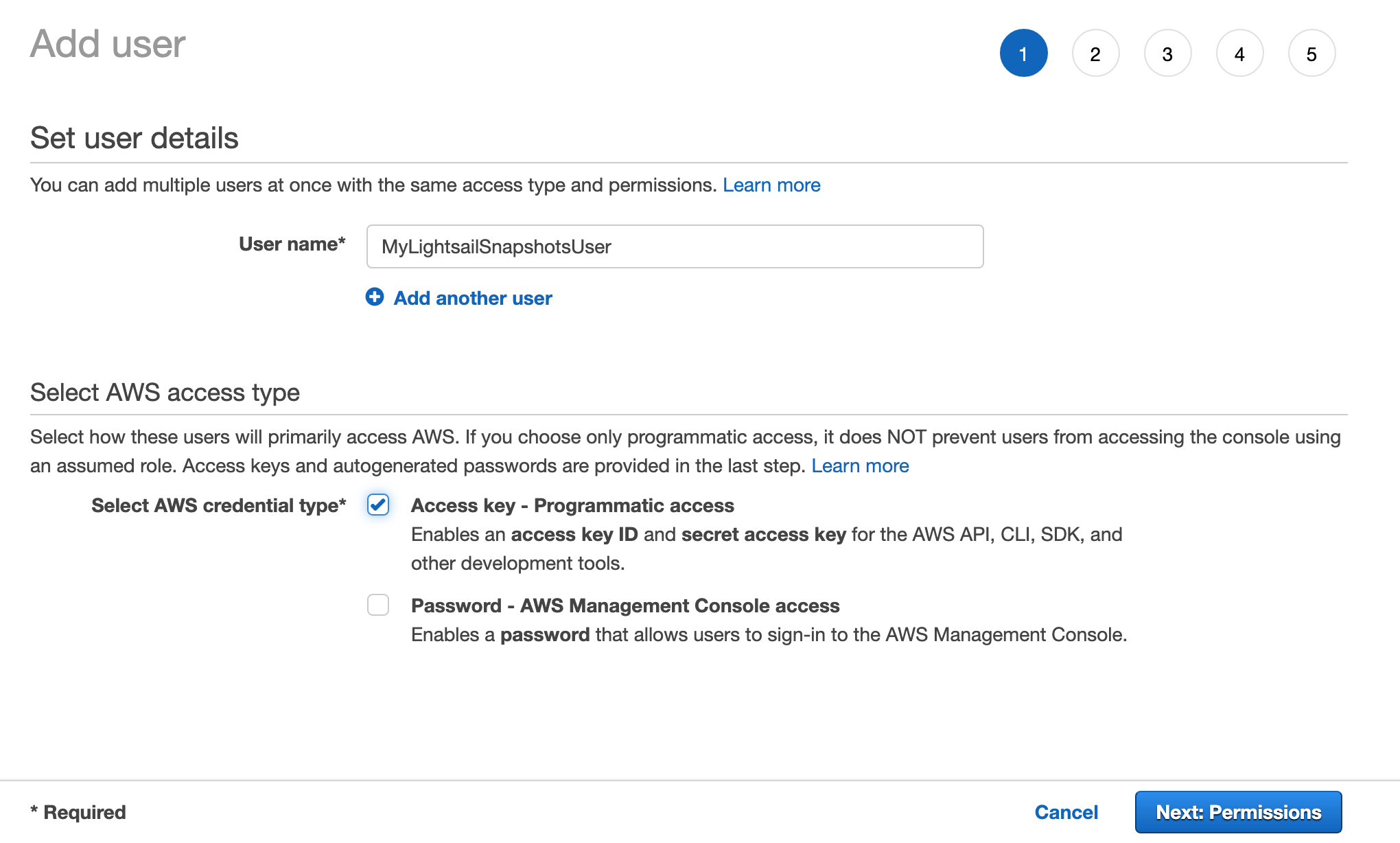This screenshot has height=843, width=1400.
Task: Toggle the programmatic access credential checkbox
Action: (x=378, y=505)
